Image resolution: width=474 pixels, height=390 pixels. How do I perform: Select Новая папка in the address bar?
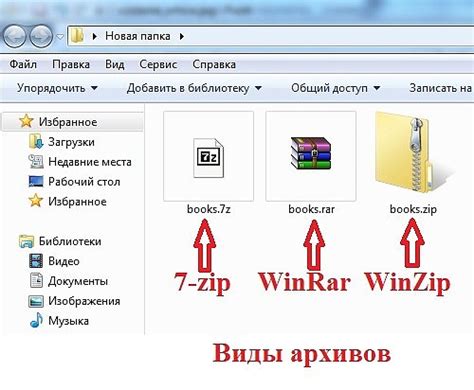point(138,36)
